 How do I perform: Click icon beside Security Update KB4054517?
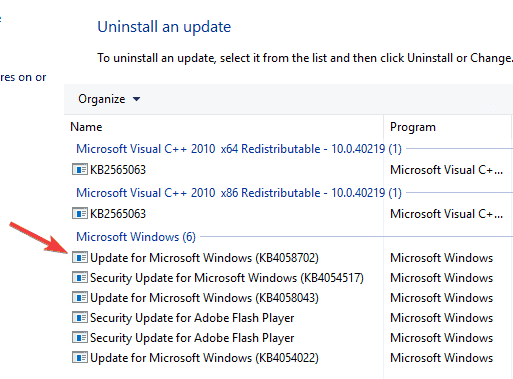80,278
